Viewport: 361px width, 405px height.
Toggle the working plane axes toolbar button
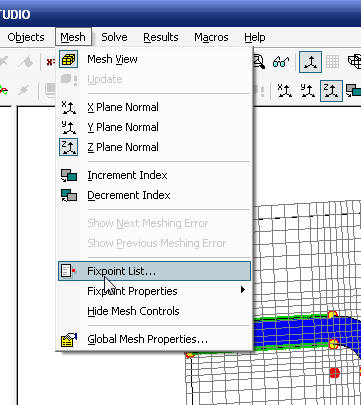pyautogui.click(x=310, y=62)
